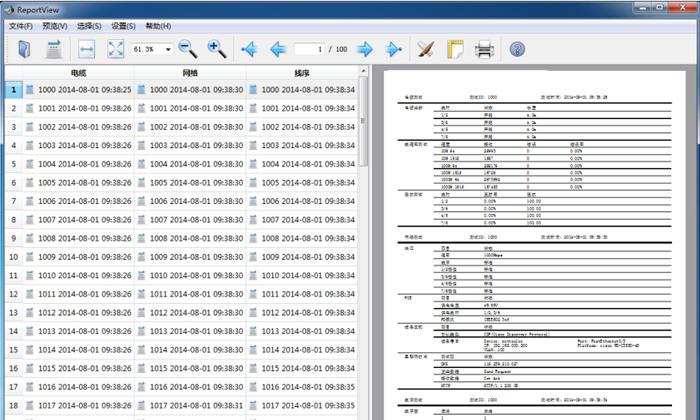Click the report preview page
This screenshot has width=700, height=420.
click(534, 245)
